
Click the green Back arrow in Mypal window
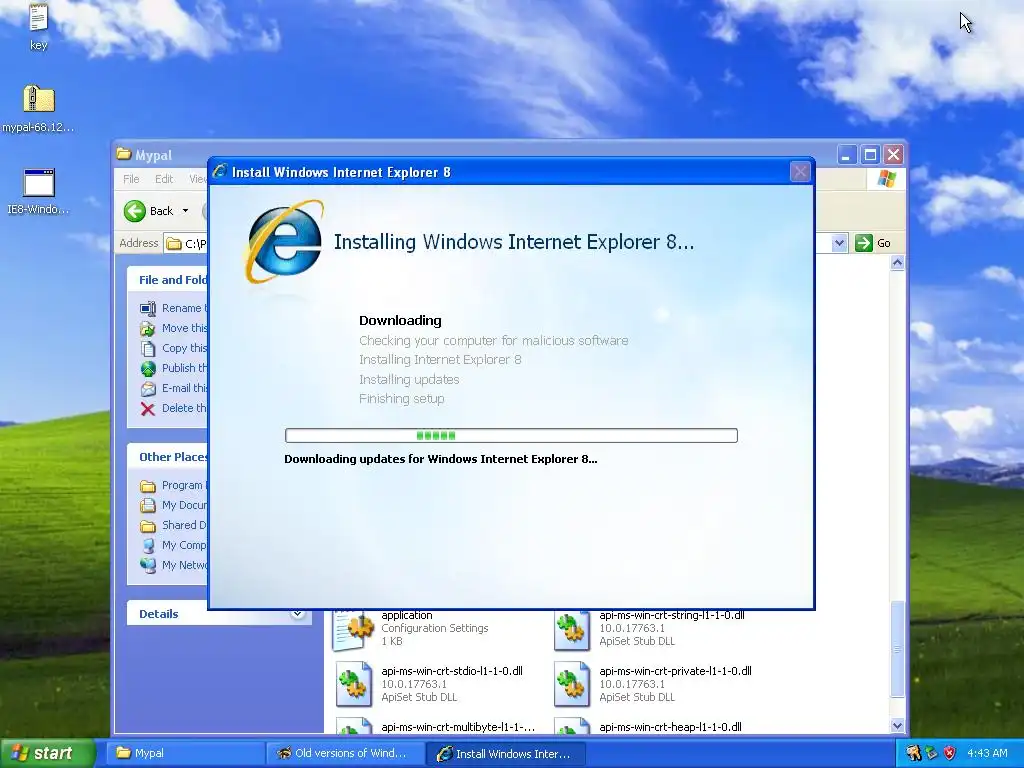[x=135, y=210]
